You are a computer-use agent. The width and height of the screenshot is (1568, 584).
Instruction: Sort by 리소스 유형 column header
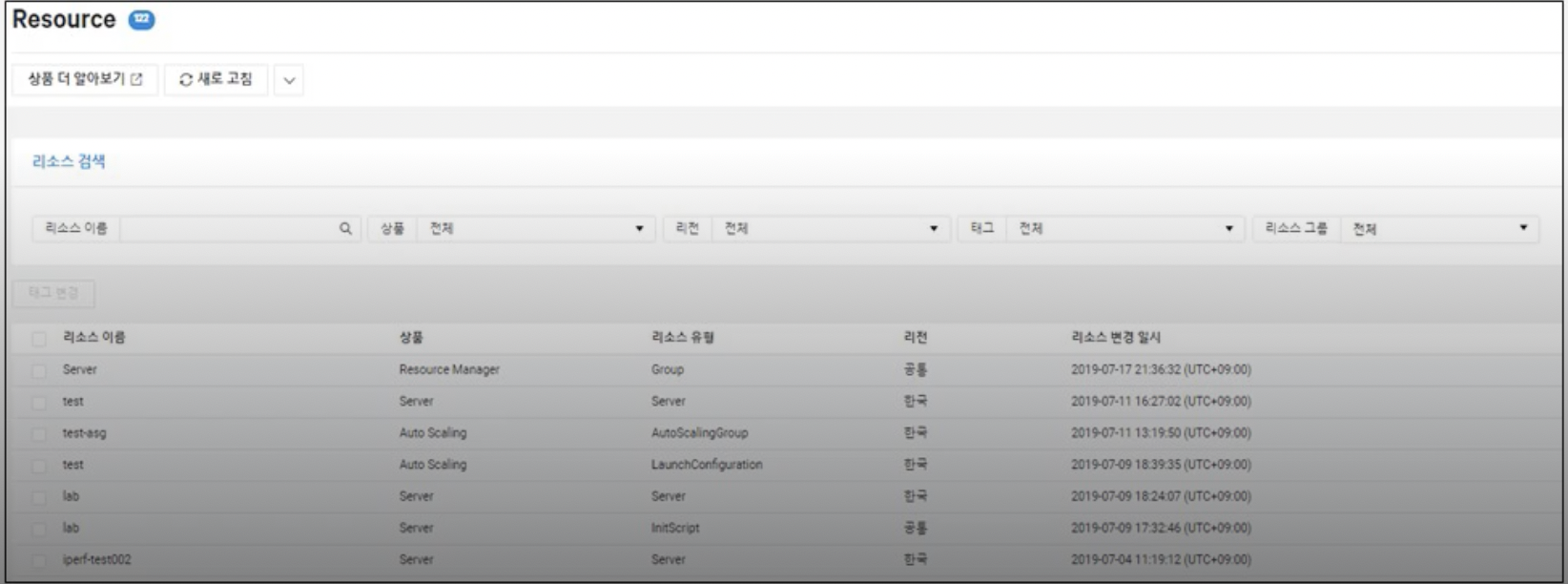pos(682,338)
